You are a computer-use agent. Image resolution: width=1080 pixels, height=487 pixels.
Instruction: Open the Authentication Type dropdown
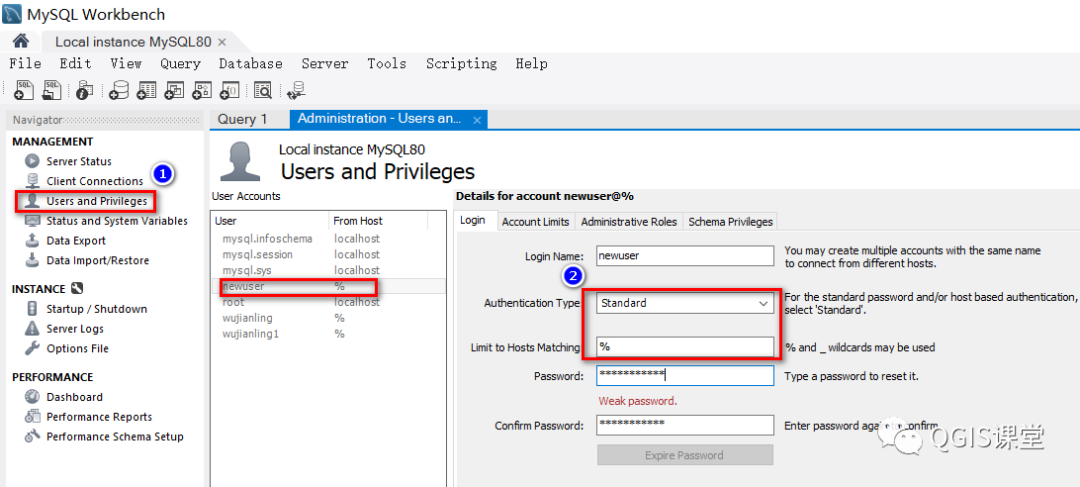pos(763,303)
